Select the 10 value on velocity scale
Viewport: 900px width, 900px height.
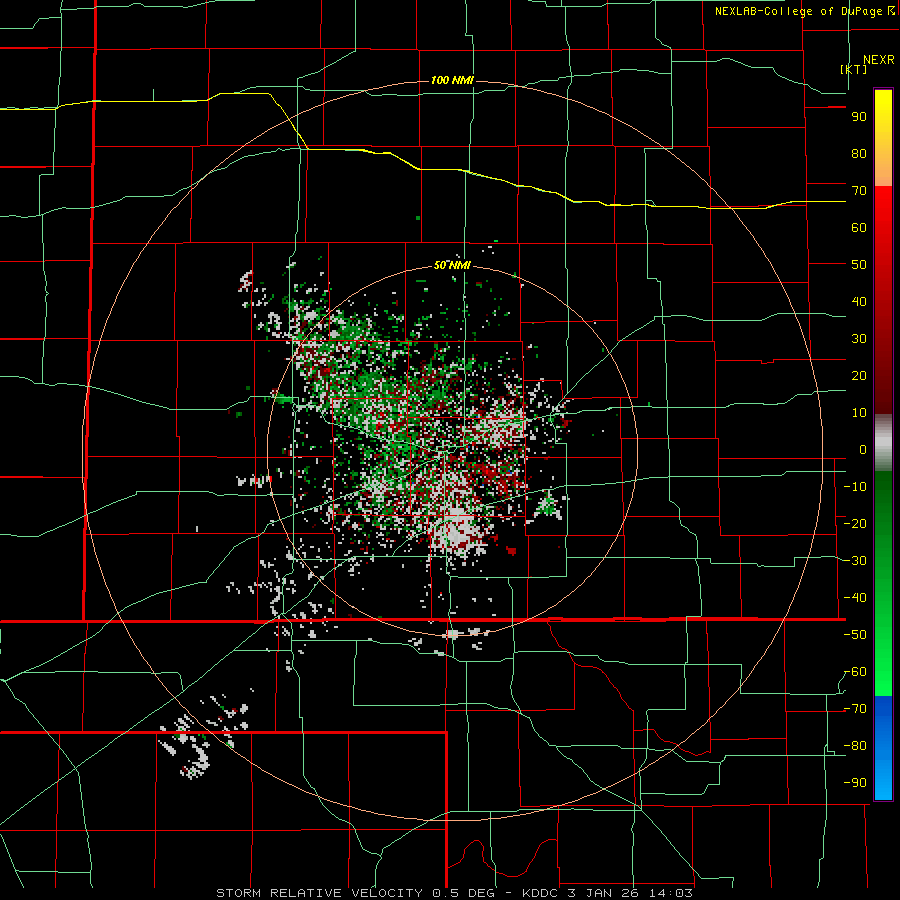(859, 413)
